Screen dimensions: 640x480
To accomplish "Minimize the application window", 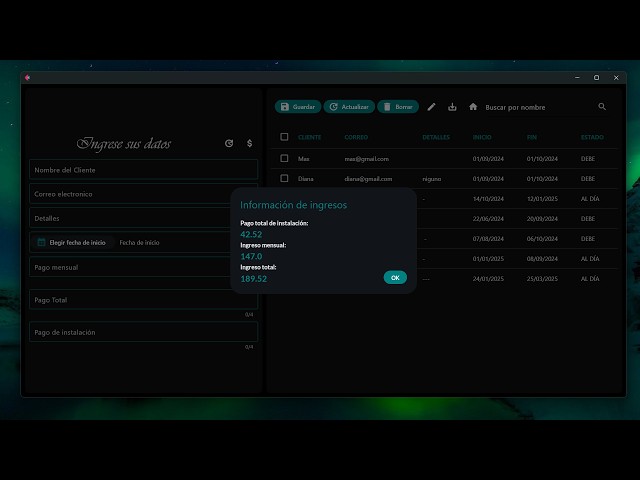I will (577, 78).
